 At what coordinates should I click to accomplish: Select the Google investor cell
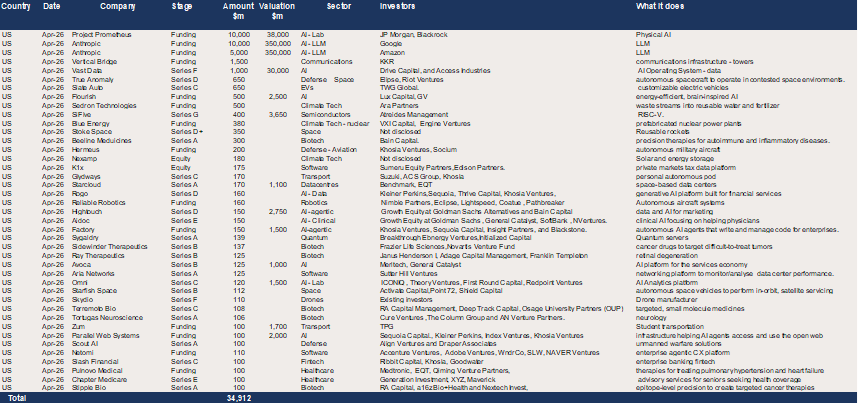point(390,43)
